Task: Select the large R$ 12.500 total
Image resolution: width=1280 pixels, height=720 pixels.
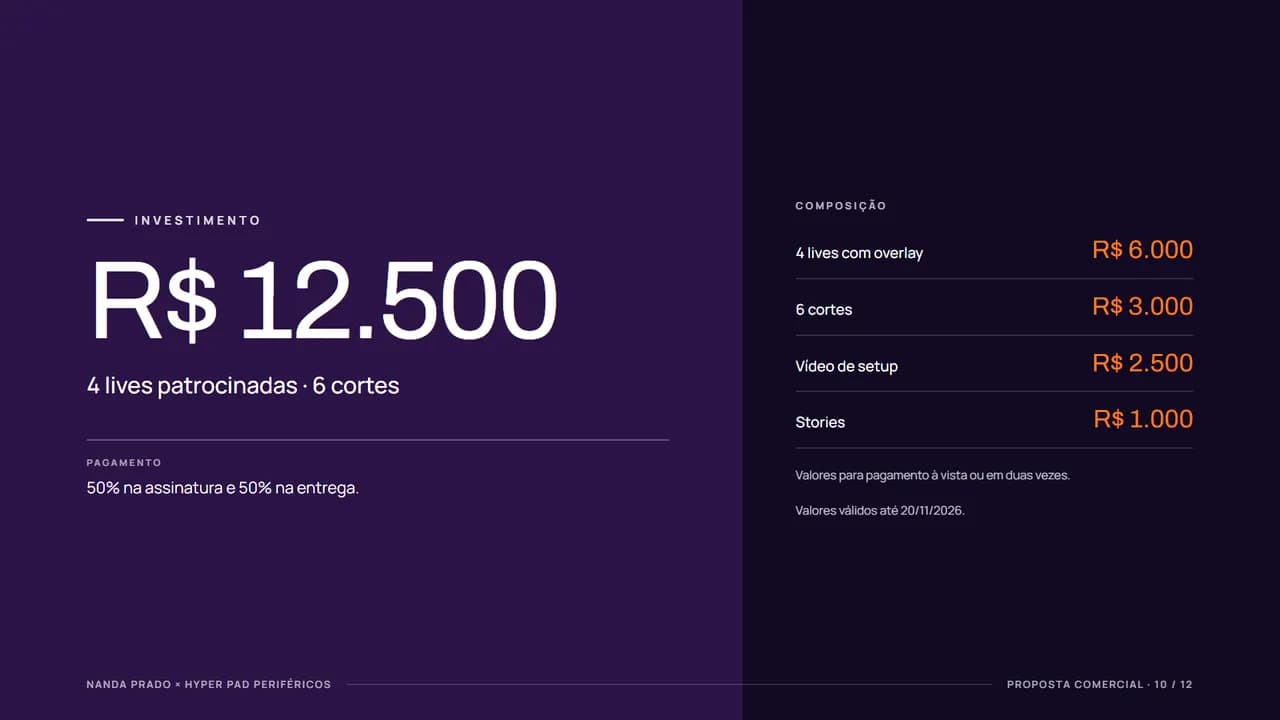Action: (324, 301)
